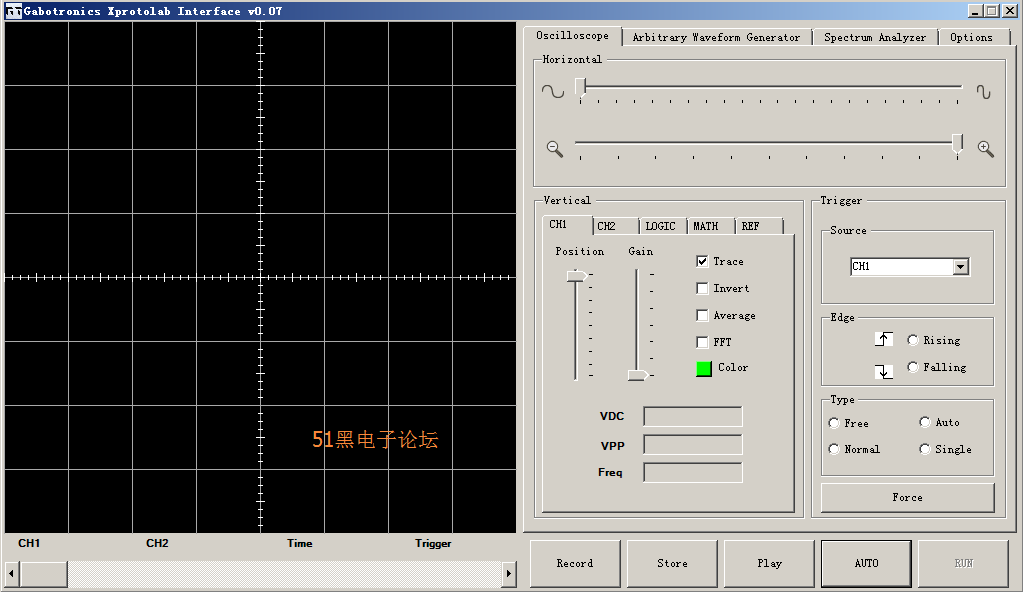Click the horizontal scrollbar thumb under display

tap(43, 574)
